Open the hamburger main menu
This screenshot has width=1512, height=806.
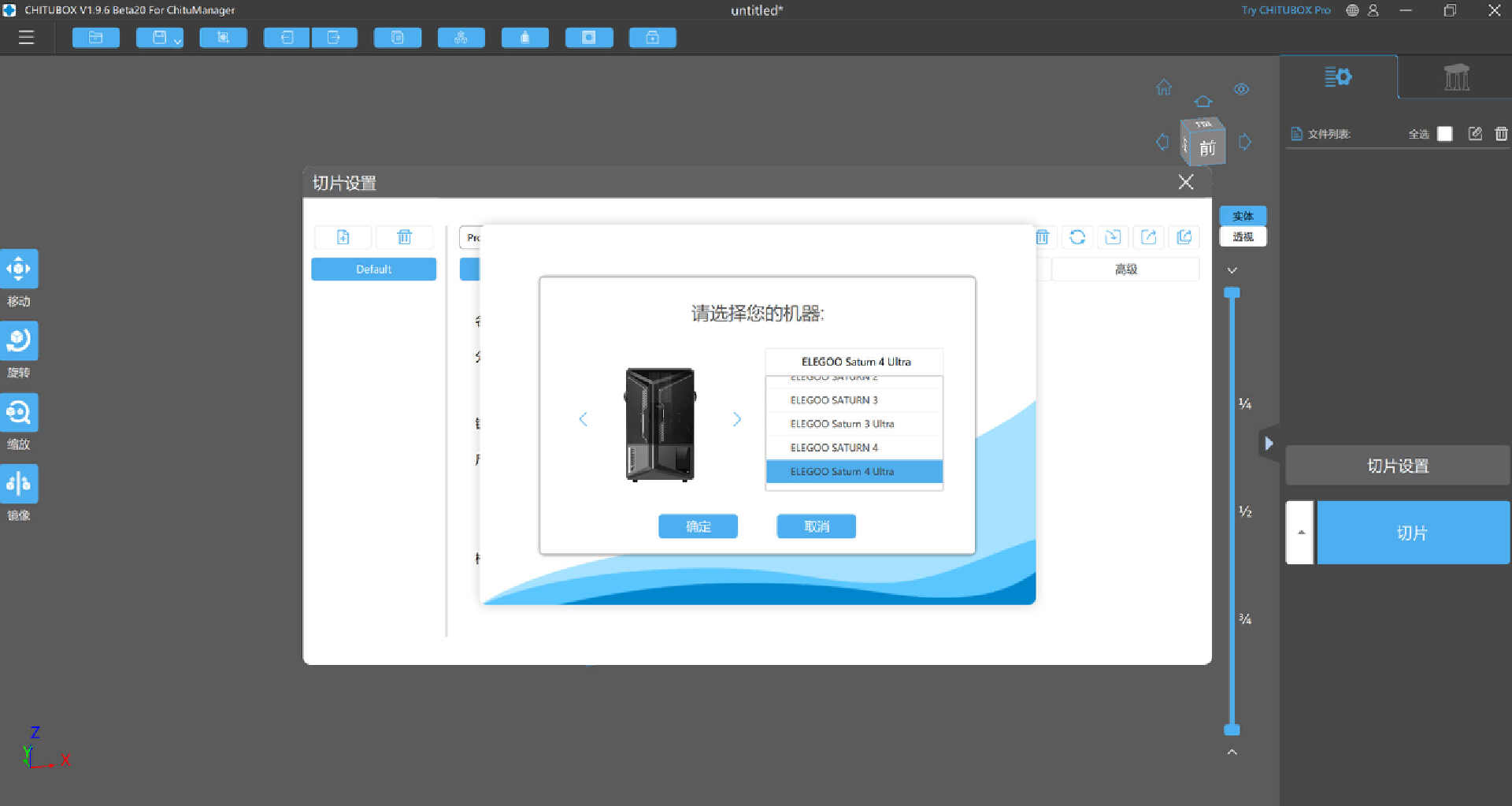click(x=26, y=37)
